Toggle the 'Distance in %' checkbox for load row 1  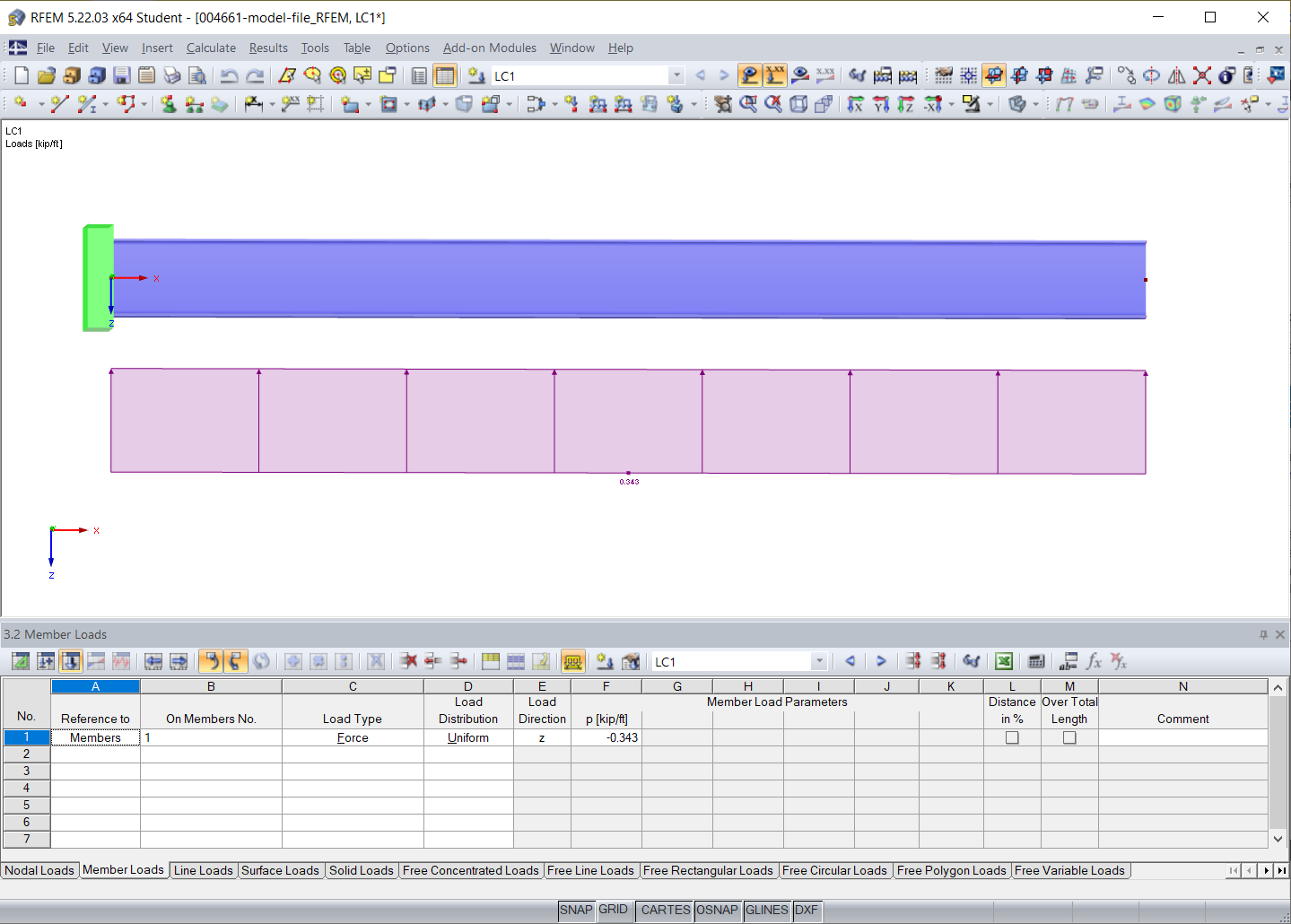click(x=1012, y=737)
